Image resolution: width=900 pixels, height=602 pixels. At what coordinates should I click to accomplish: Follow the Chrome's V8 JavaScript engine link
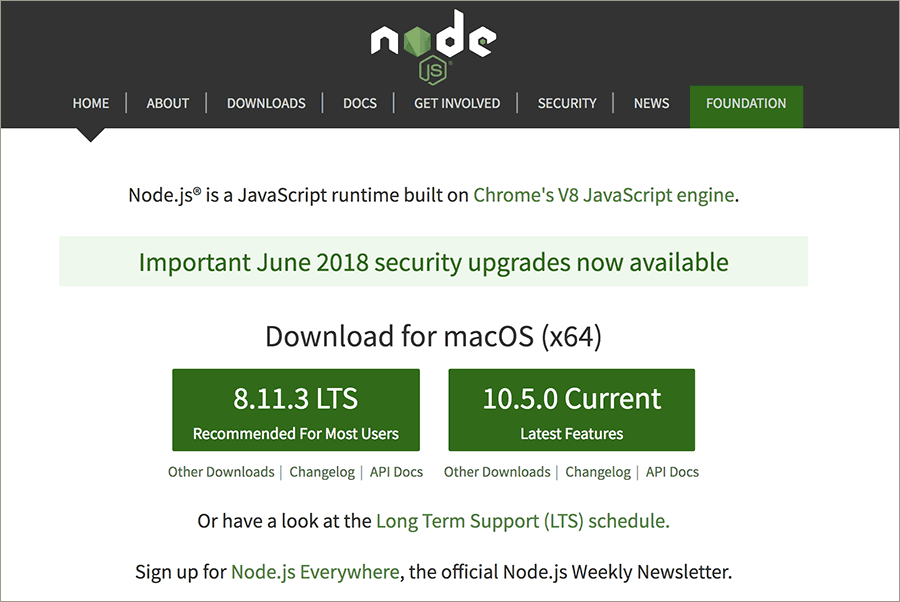tap(604, 195)
